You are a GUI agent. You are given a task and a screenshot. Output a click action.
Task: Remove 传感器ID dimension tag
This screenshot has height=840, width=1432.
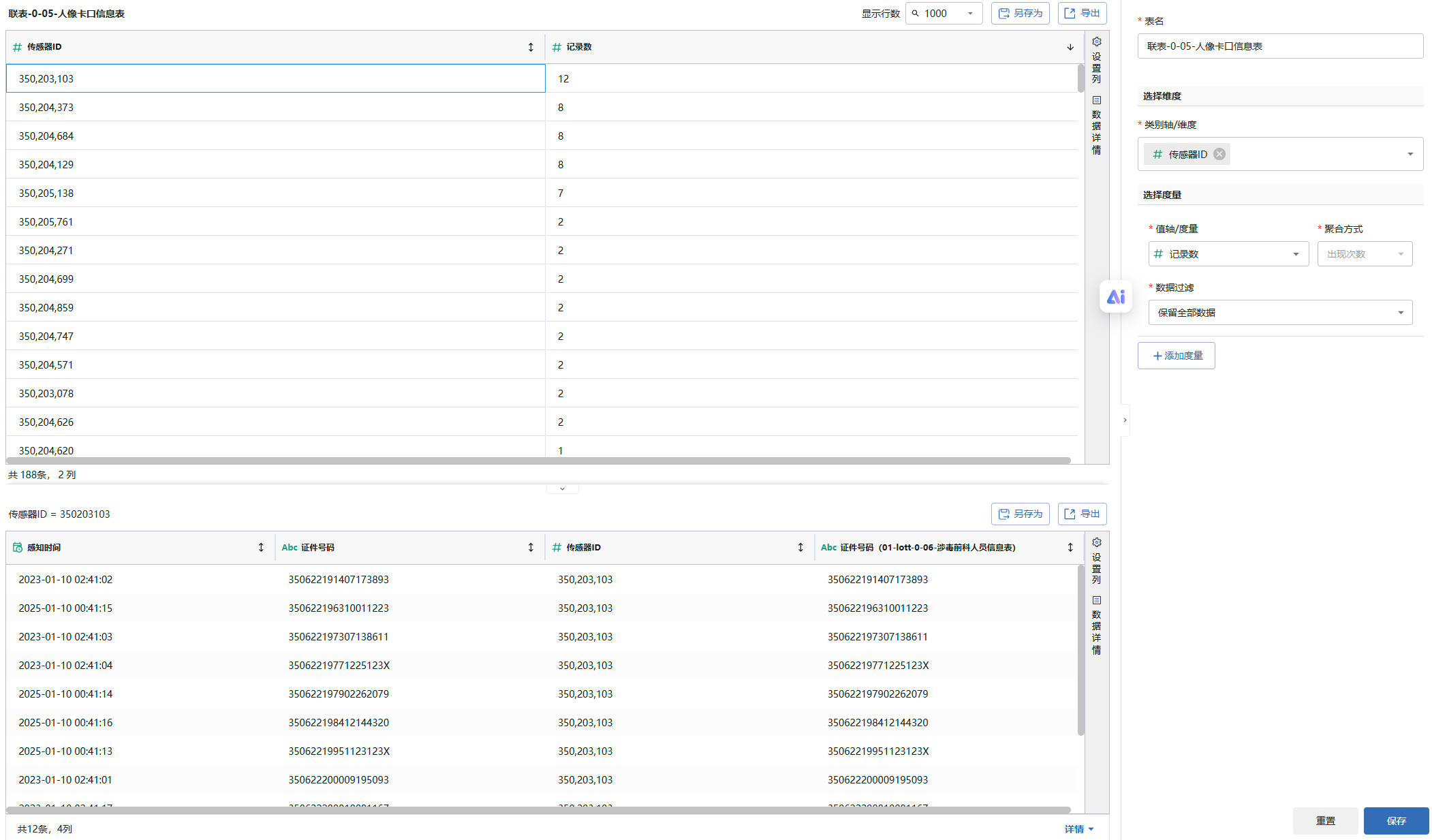(x=1219, y=154)
